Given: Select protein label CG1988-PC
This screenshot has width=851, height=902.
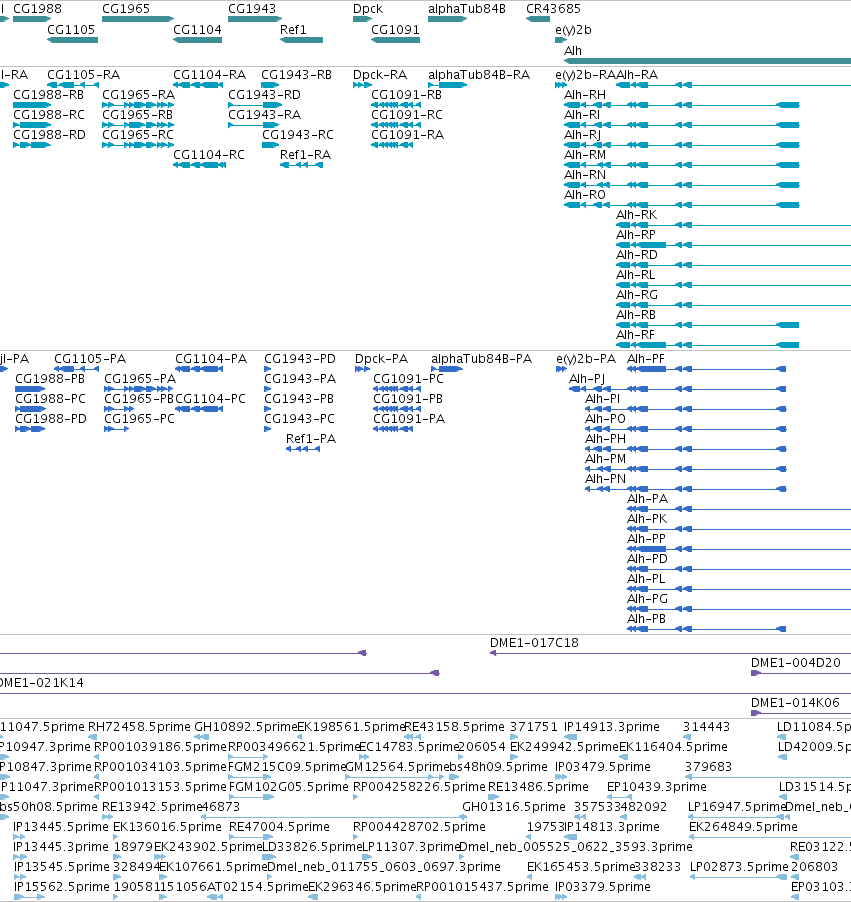Looking at the screenshot, I should pos(50,399).
